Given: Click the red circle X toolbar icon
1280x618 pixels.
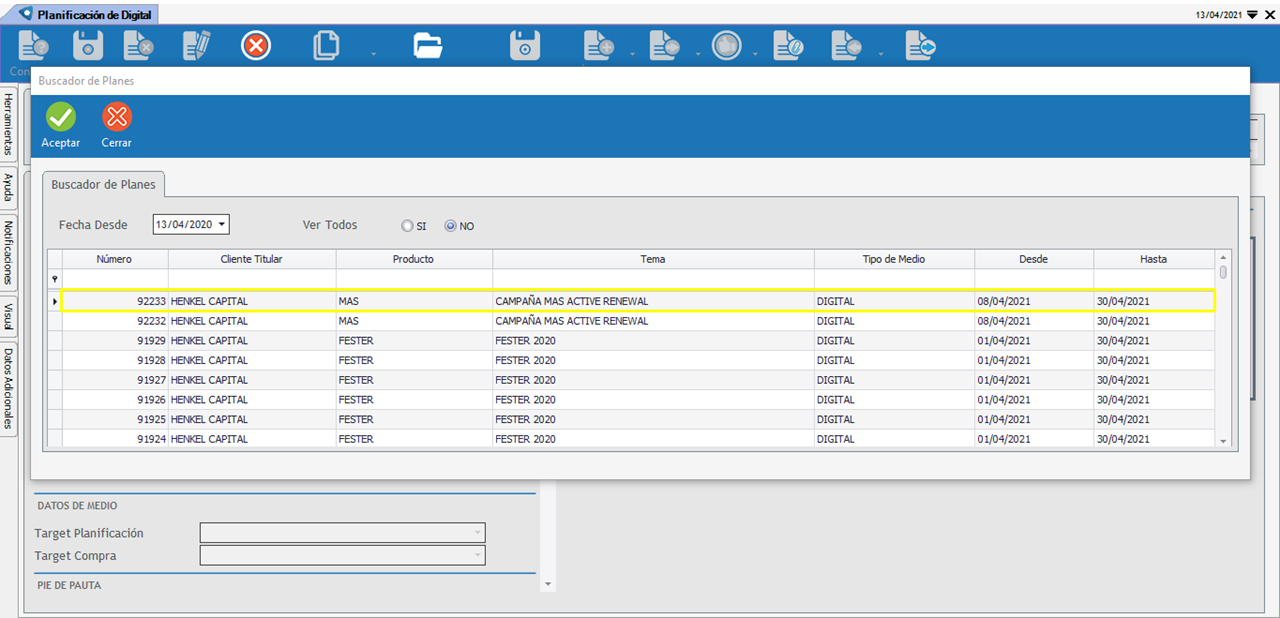Looking at the screenshot, I should 256,46.
